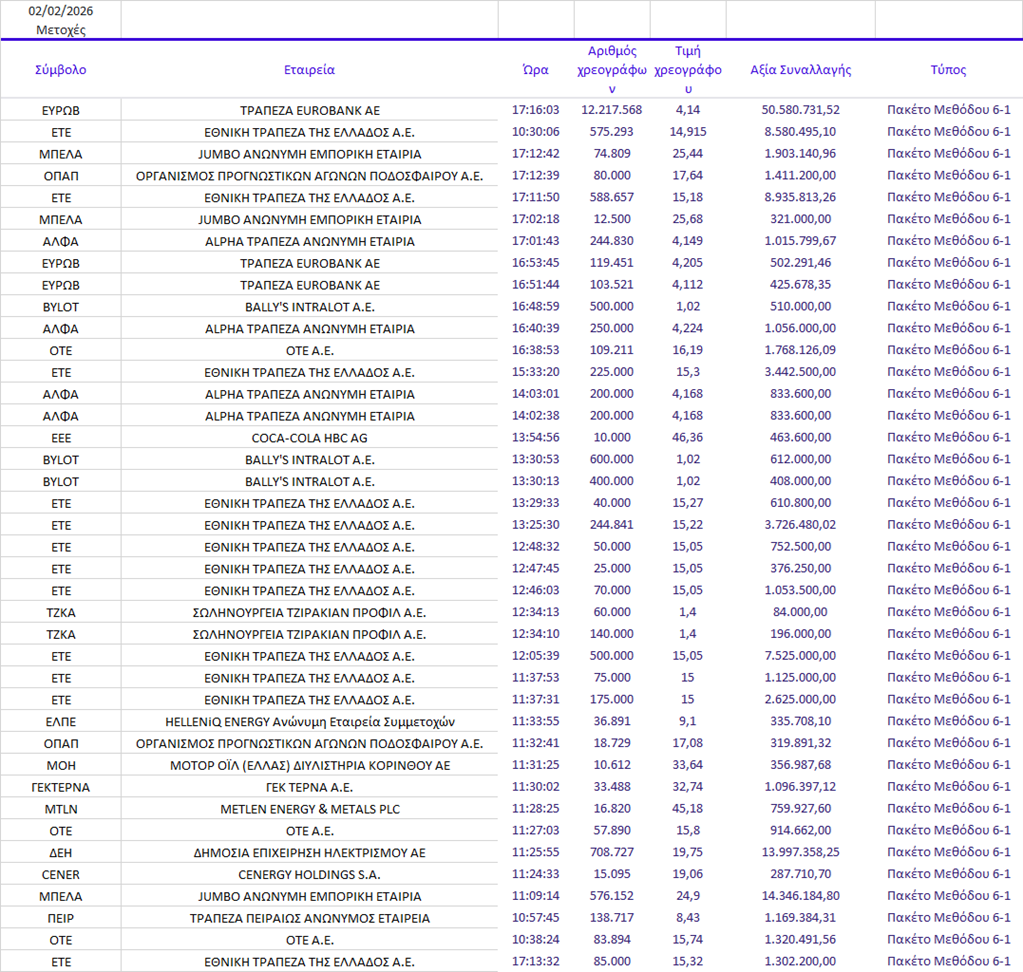Select the value cell 612.000,00

coord(801,459)
